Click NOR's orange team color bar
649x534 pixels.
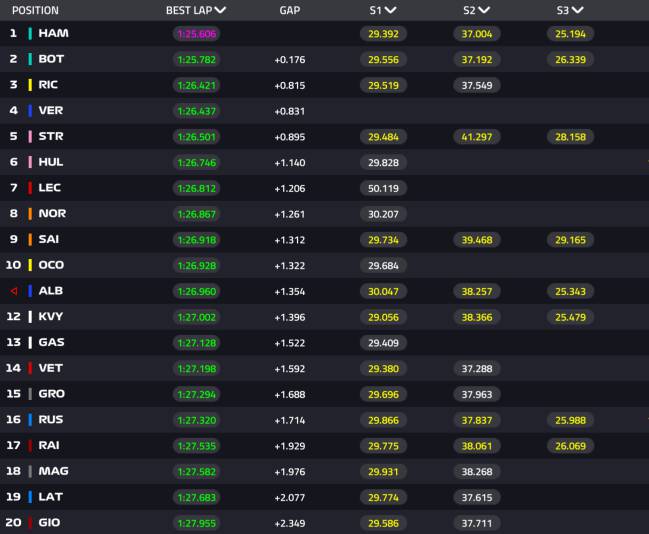point(30,213)
